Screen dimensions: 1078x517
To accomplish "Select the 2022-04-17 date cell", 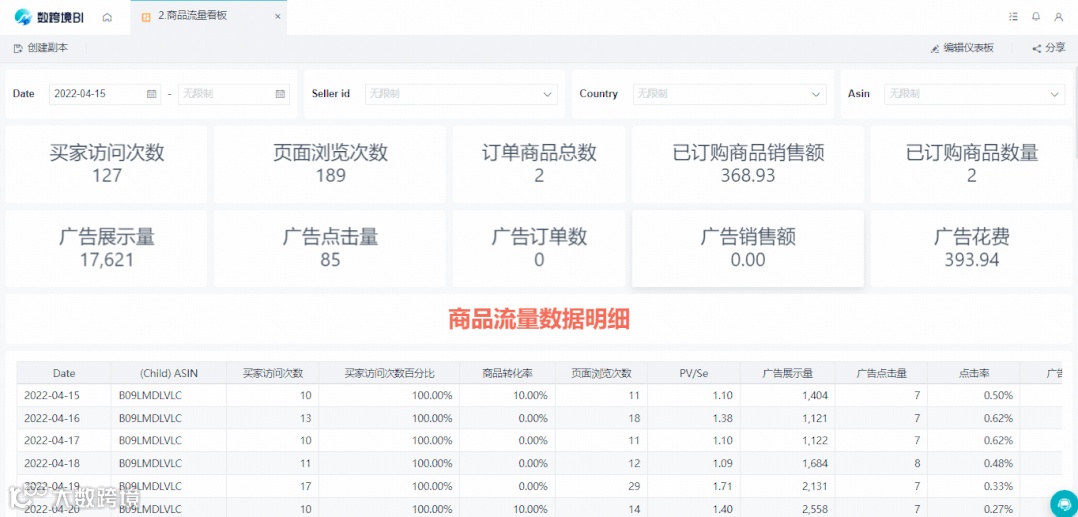I will 64,440.
